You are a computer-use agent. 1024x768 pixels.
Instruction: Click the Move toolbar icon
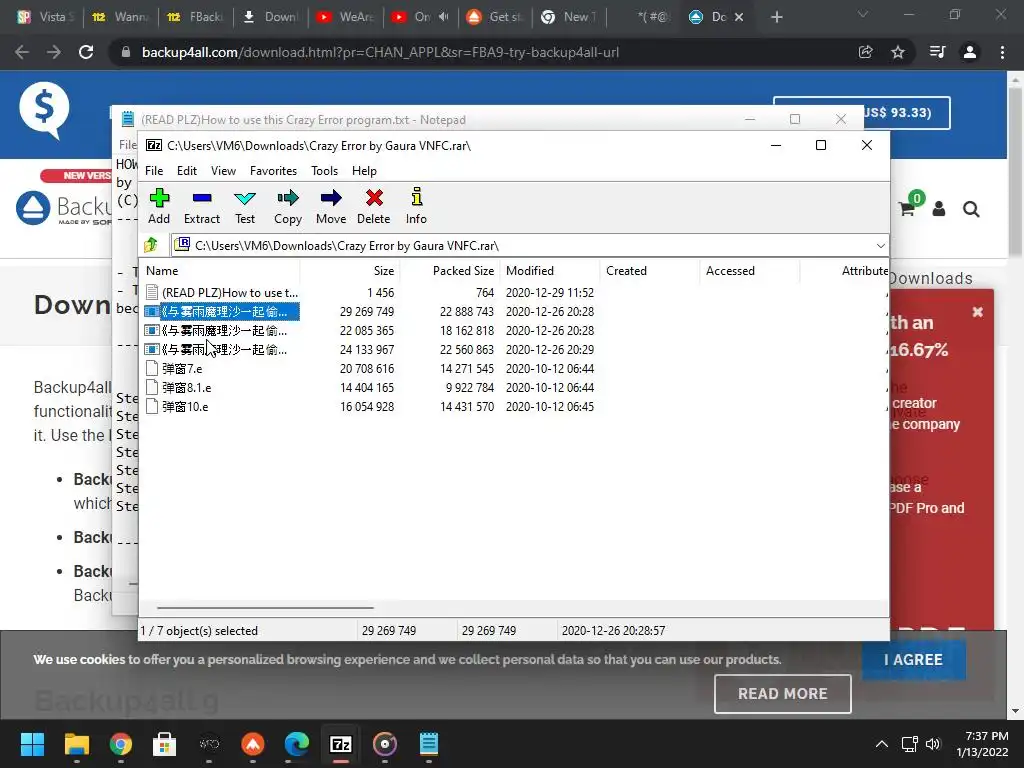click(331, 206)
